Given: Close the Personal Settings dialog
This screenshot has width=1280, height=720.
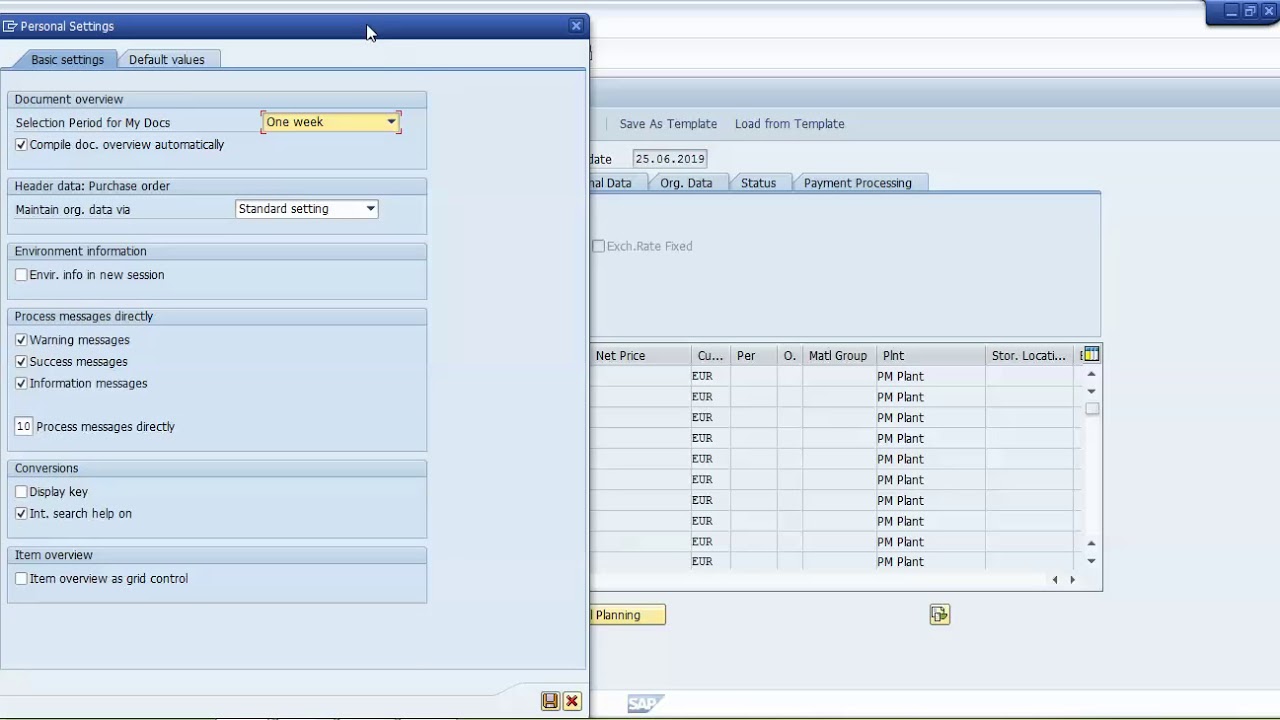Looking at the screenshot, I should (x=576, y=26).
